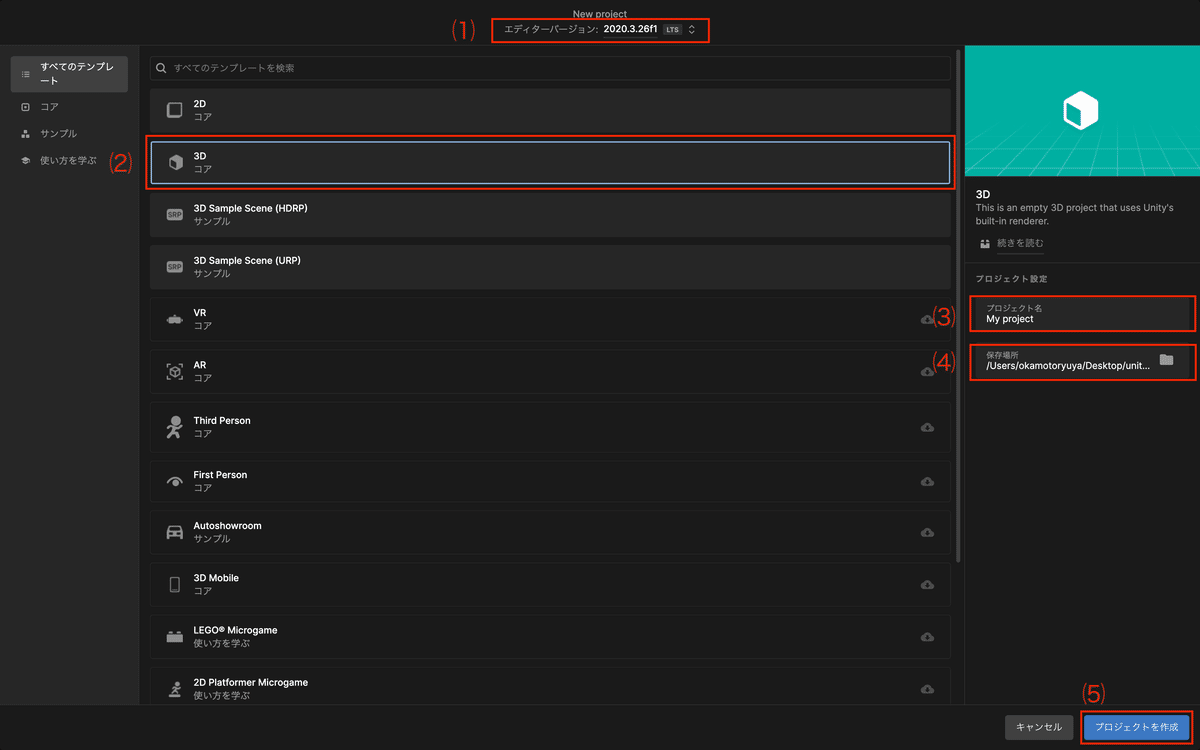Select the 2D Platformer Microgame template

[550, 686]
